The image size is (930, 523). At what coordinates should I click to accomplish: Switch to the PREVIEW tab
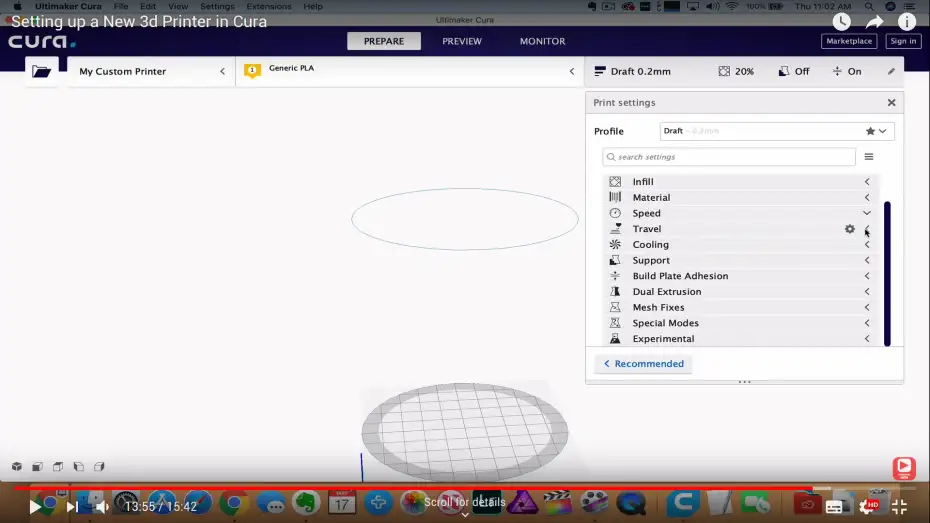click(x=461, y=41)
